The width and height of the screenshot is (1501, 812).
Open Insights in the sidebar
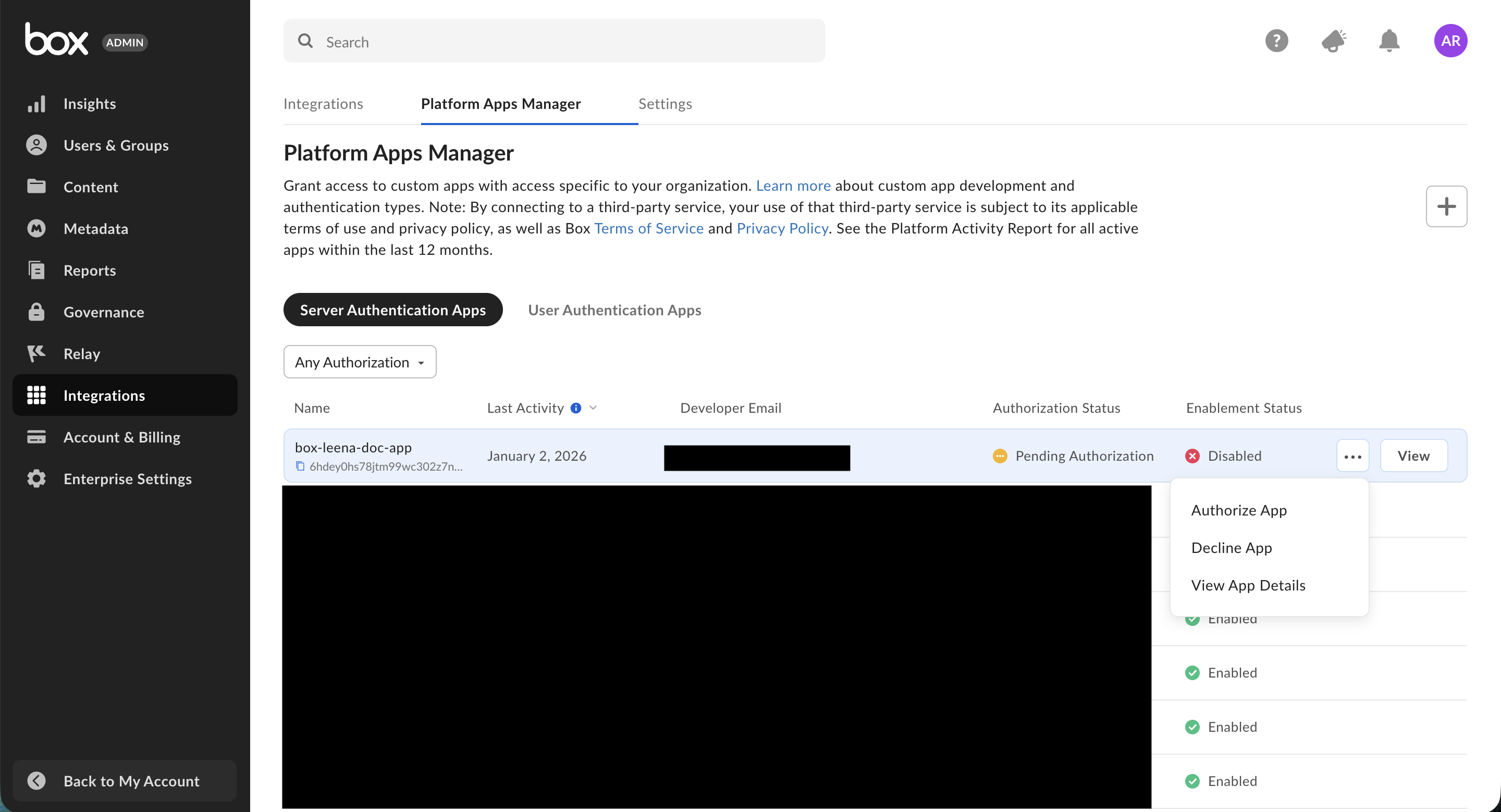pyautogui.click(x=89, y=104)
